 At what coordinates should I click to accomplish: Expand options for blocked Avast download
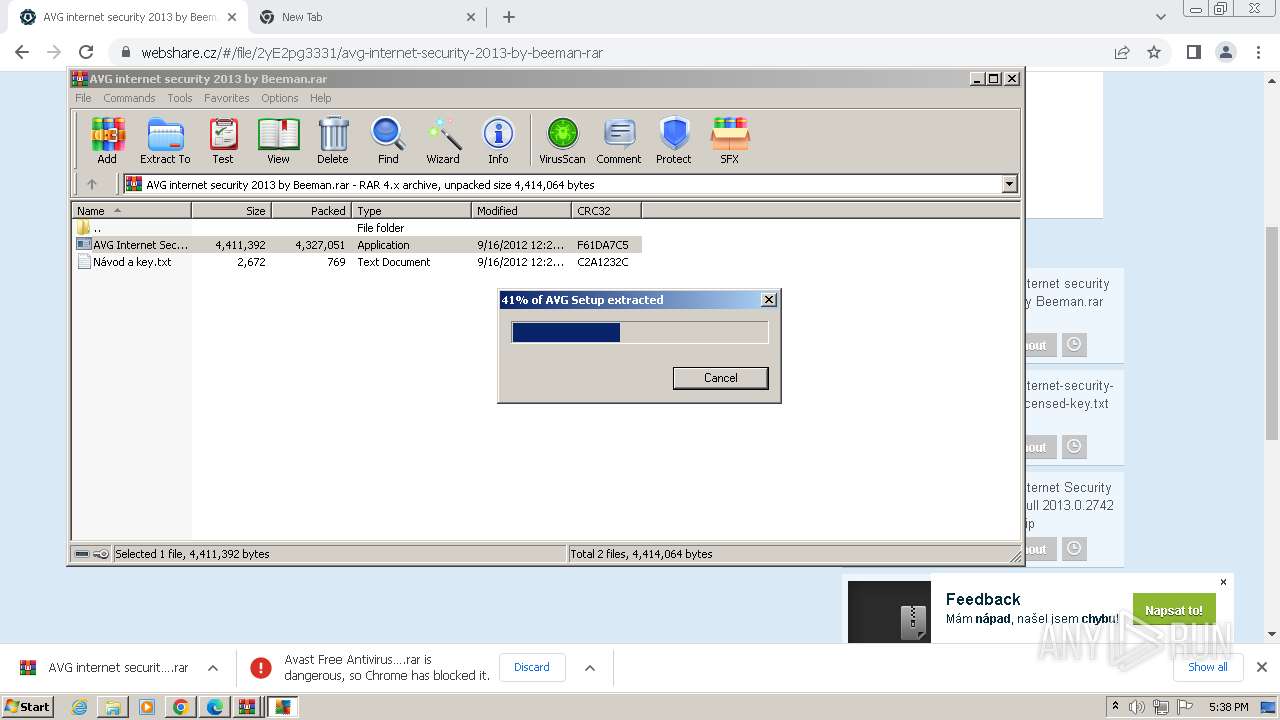pyautogui.click(x=590, y=668)
